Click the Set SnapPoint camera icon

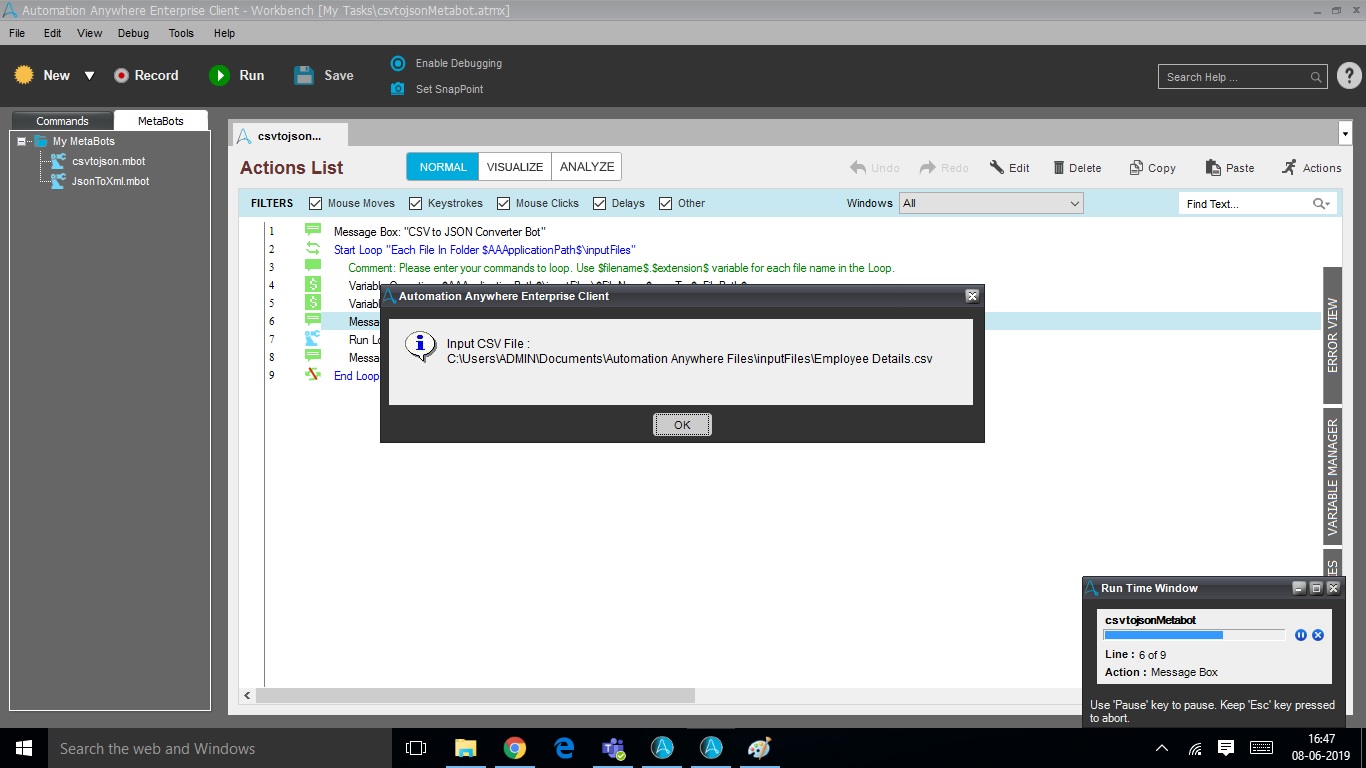[x=398, y=89]
